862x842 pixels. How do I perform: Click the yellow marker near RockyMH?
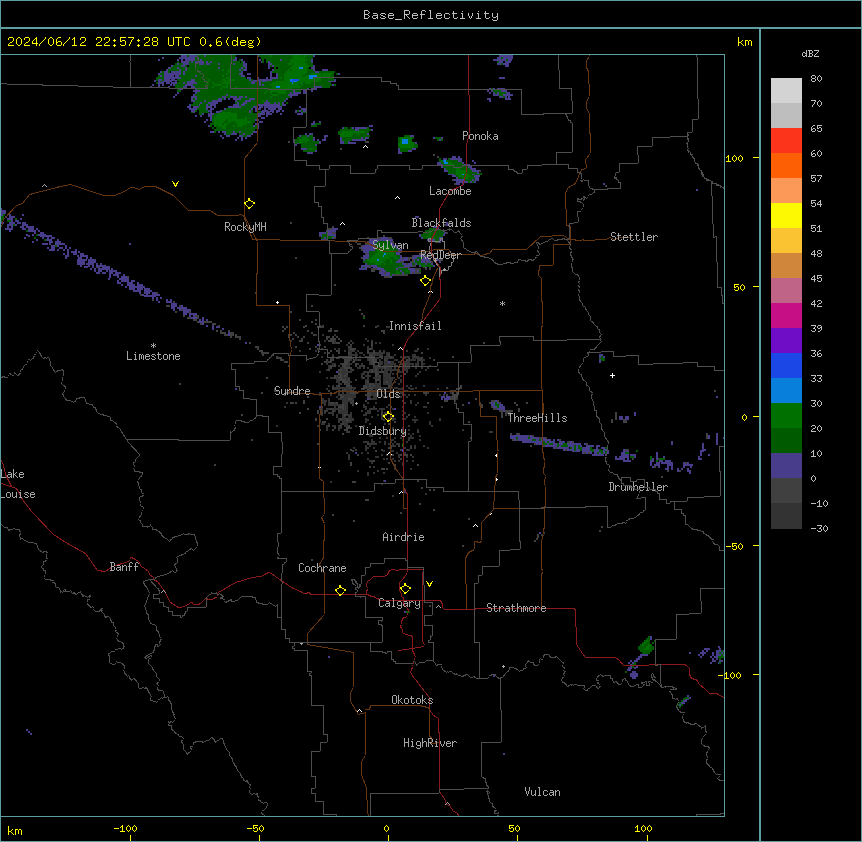250,203
